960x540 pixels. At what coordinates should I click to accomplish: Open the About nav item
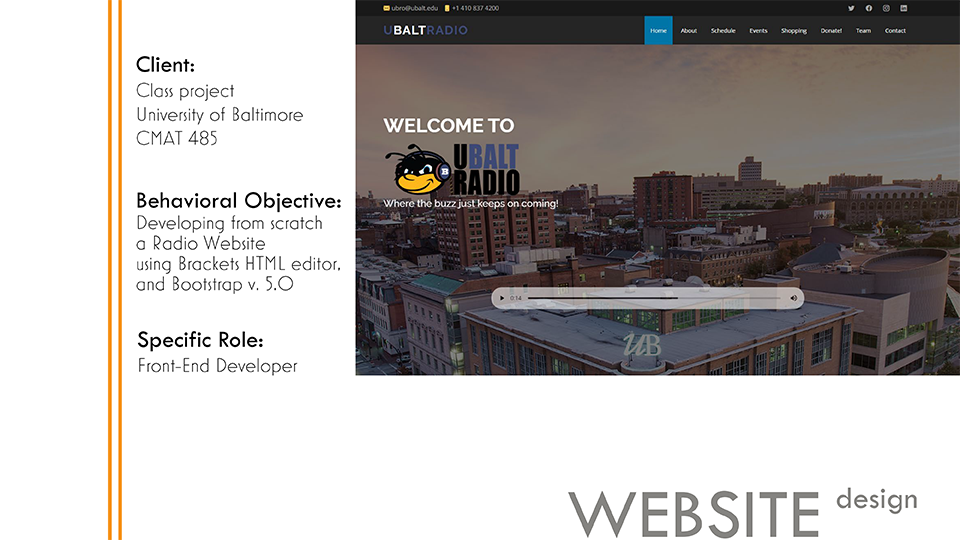click(x=689, y=30)
